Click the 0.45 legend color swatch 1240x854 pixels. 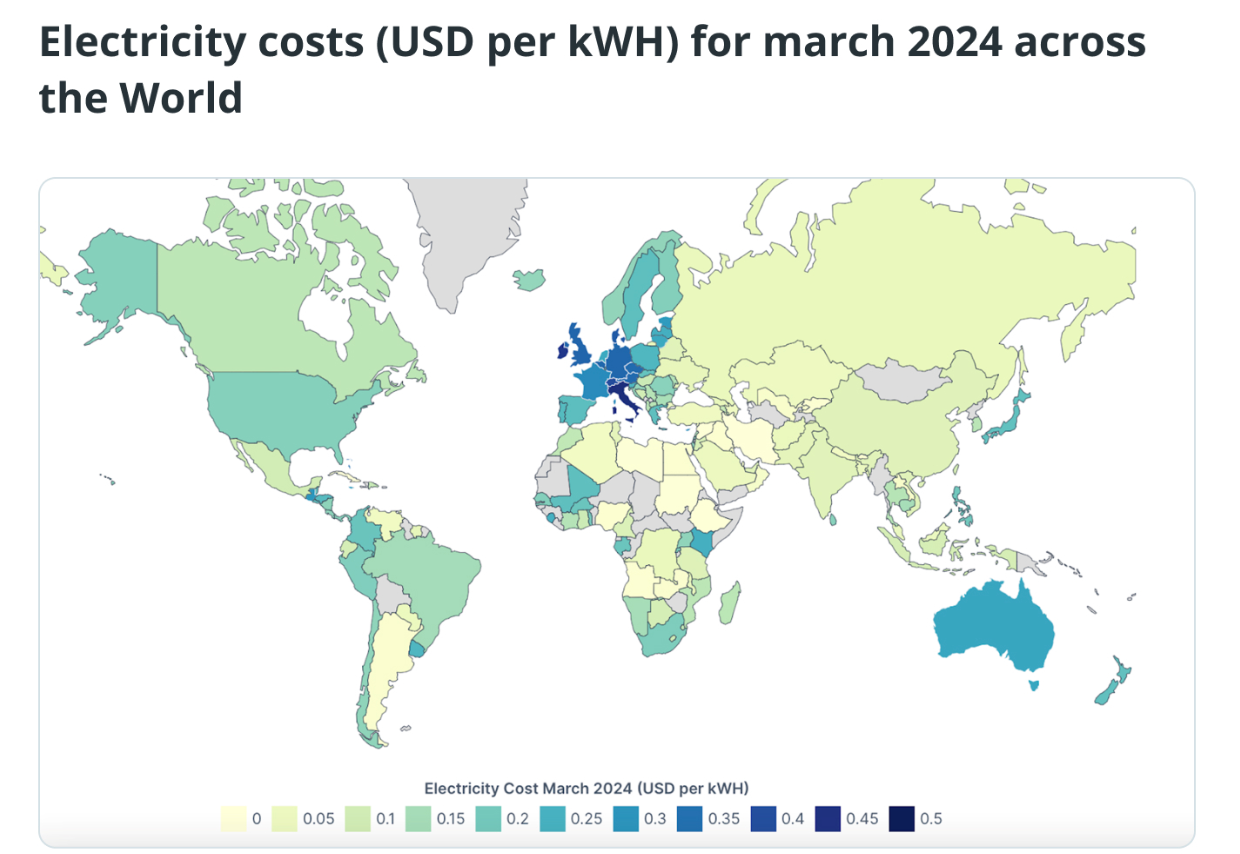point(826,819)
